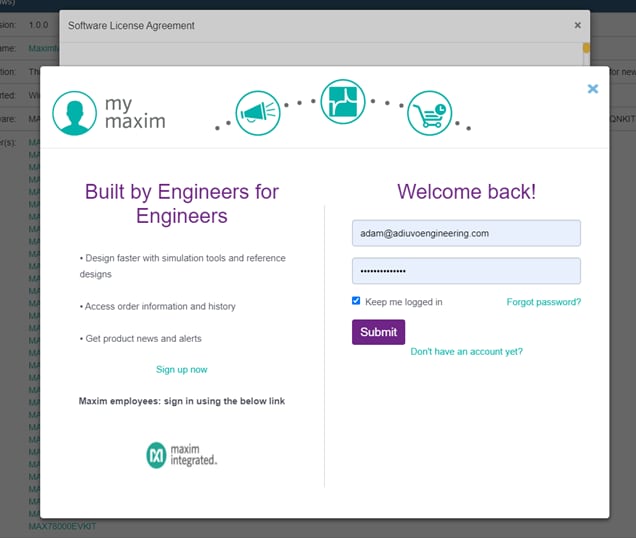
Task: Follow the Sign up now link
Action: point(181,370)
